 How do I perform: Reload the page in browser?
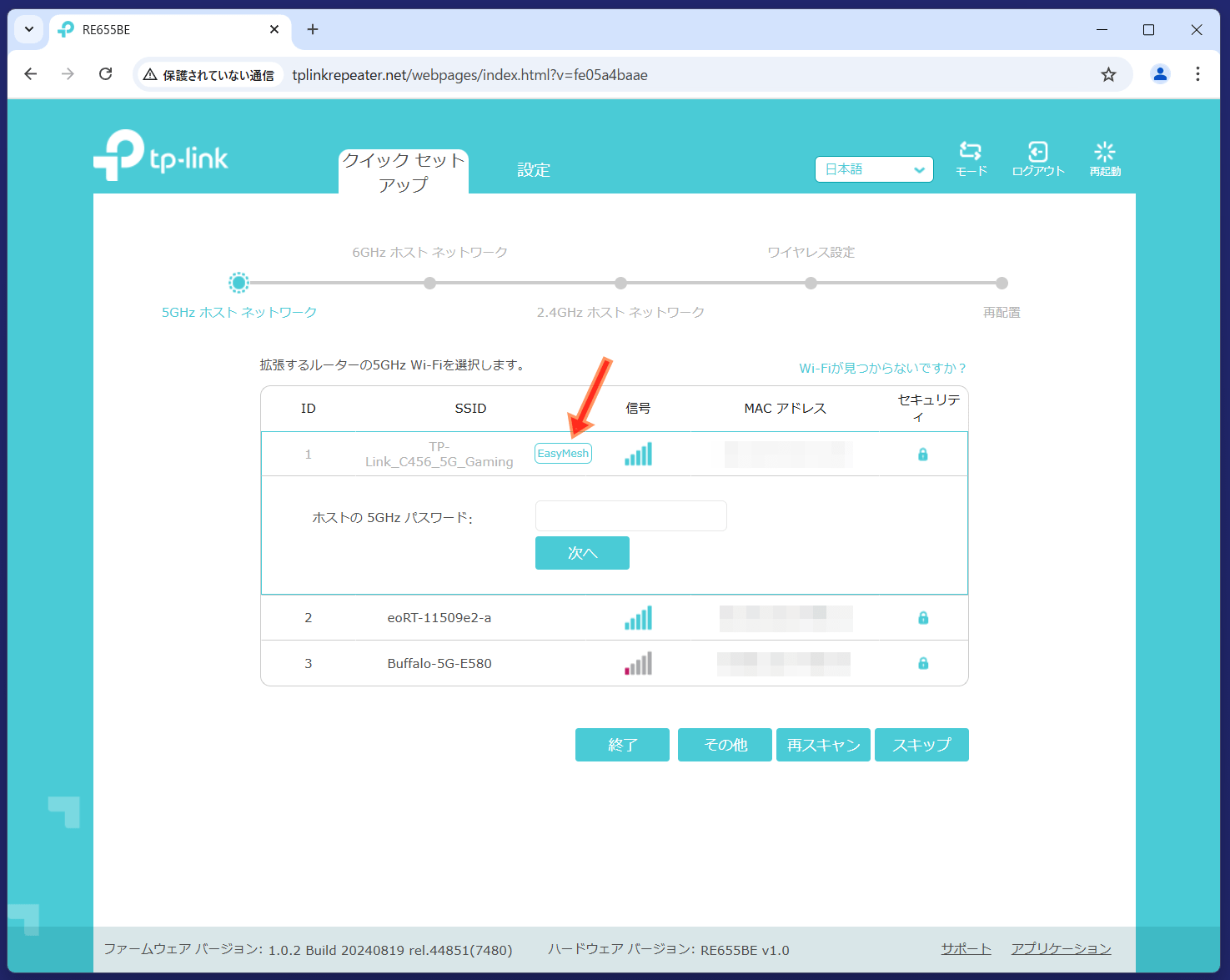click(106, 74)
